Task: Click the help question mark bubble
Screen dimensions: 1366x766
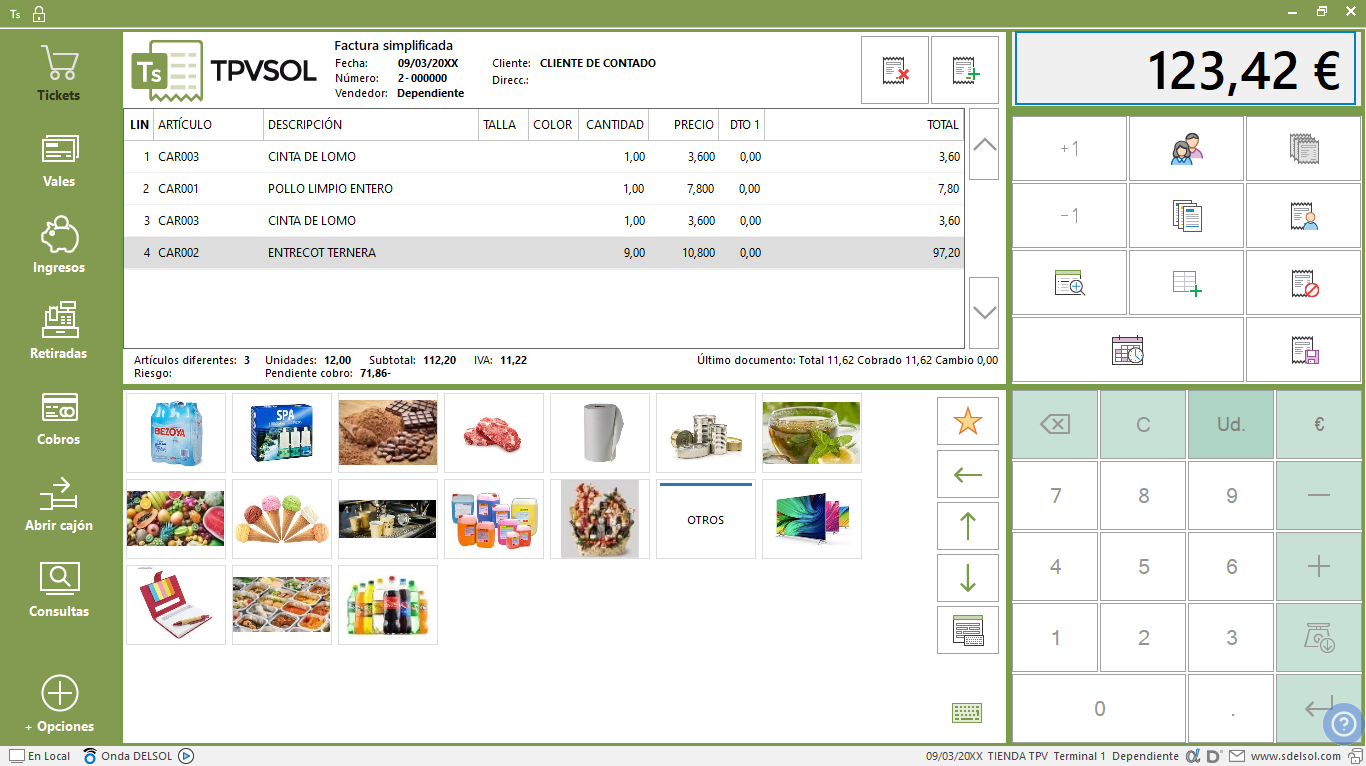Action: (1343, 722)
